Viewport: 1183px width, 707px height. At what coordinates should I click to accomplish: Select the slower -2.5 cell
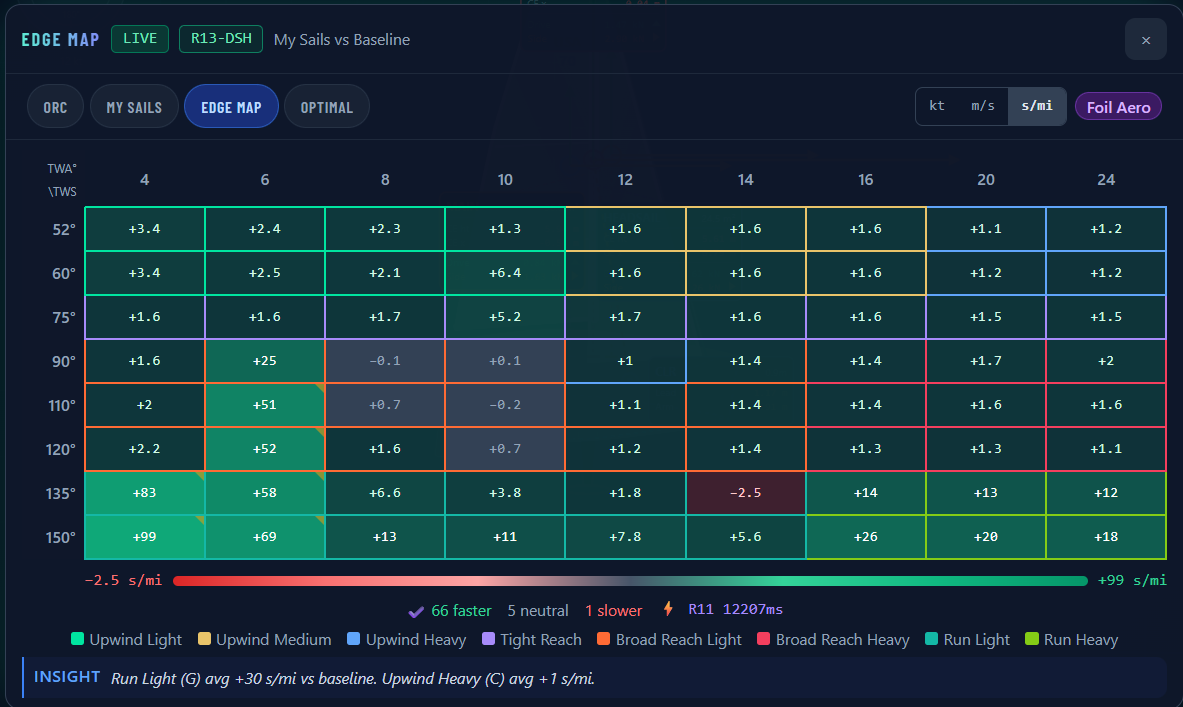coord(745,493)
